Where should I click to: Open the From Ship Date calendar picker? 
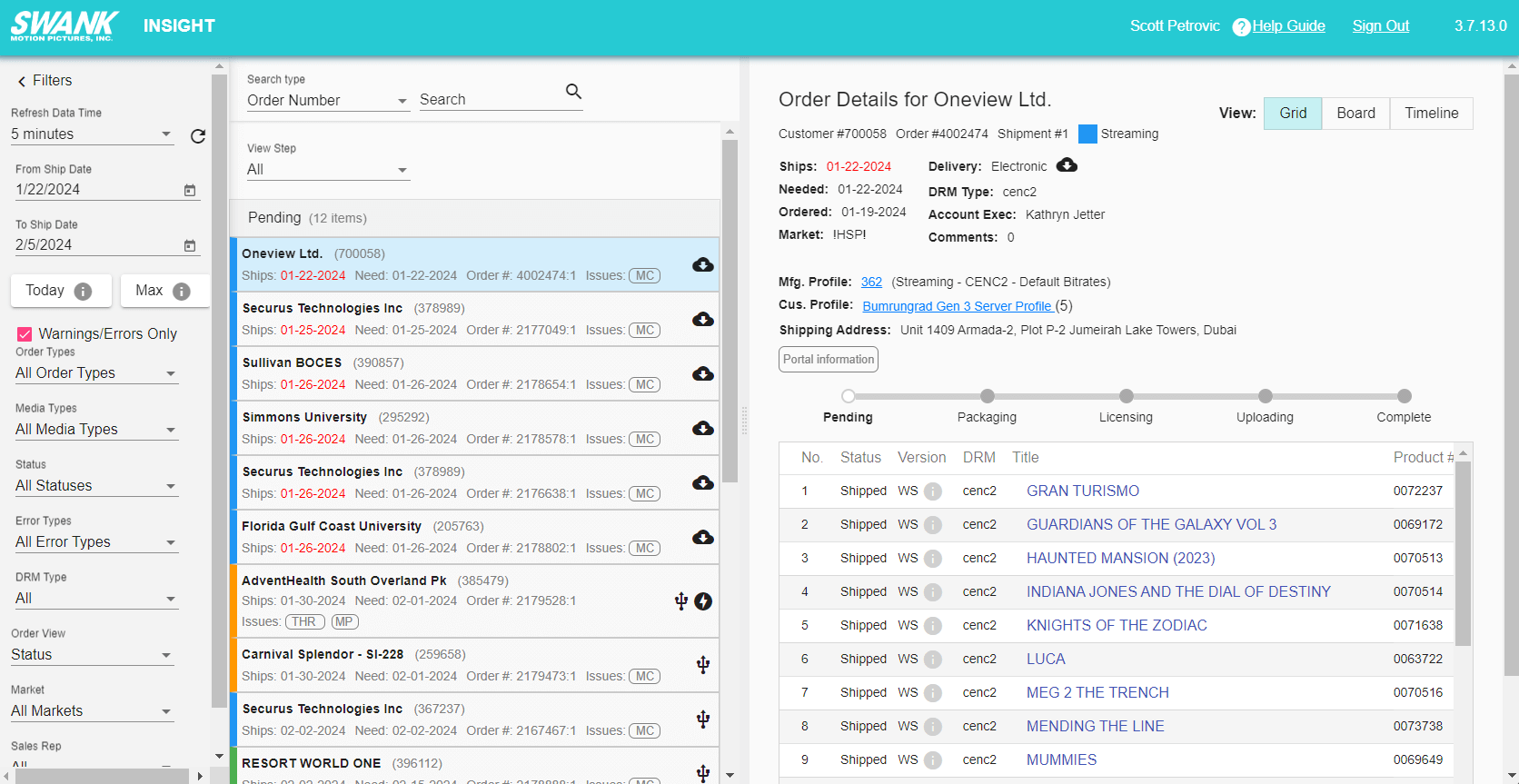click(190, 190)
